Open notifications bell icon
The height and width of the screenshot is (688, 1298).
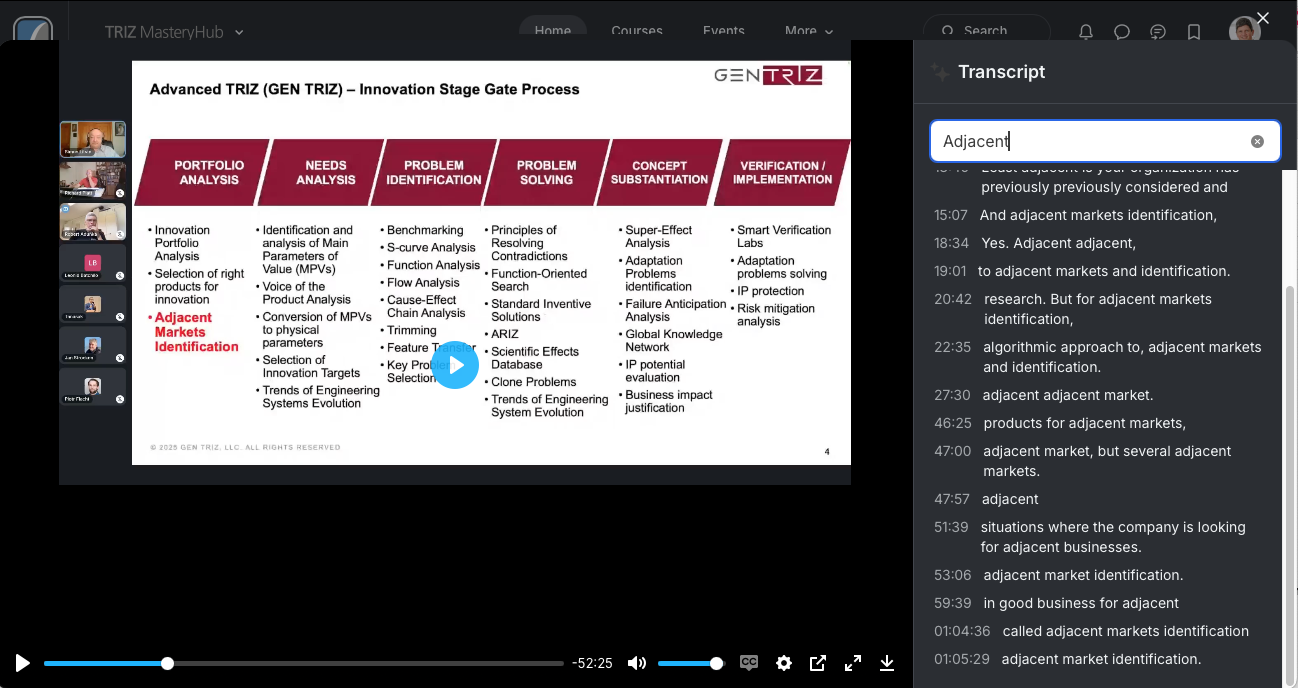coord(1086,32)
